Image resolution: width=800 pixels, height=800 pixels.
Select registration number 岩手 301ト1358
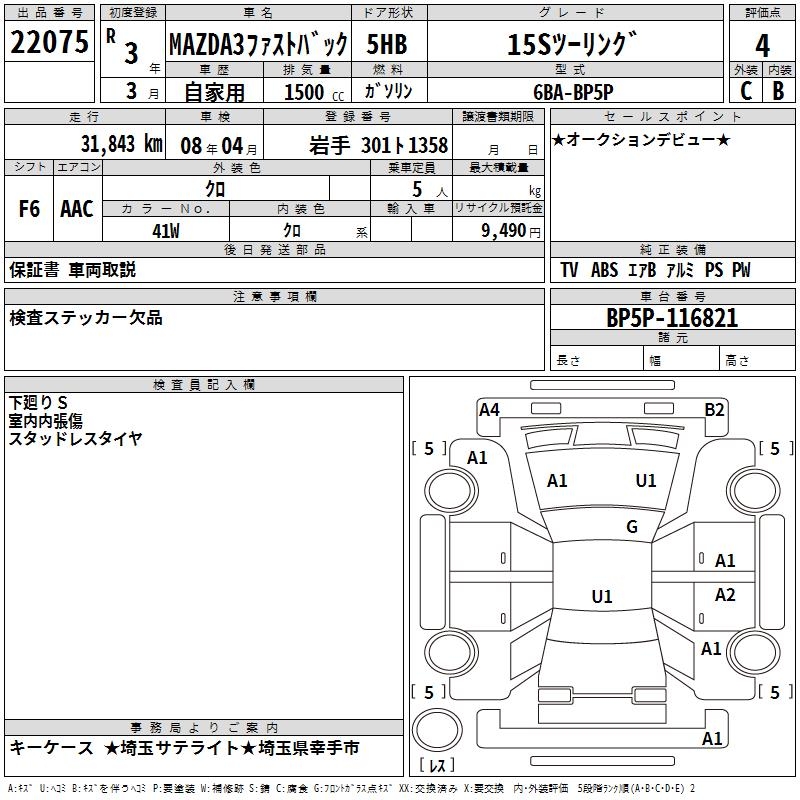pyautogui.click(x=378, y=145)
